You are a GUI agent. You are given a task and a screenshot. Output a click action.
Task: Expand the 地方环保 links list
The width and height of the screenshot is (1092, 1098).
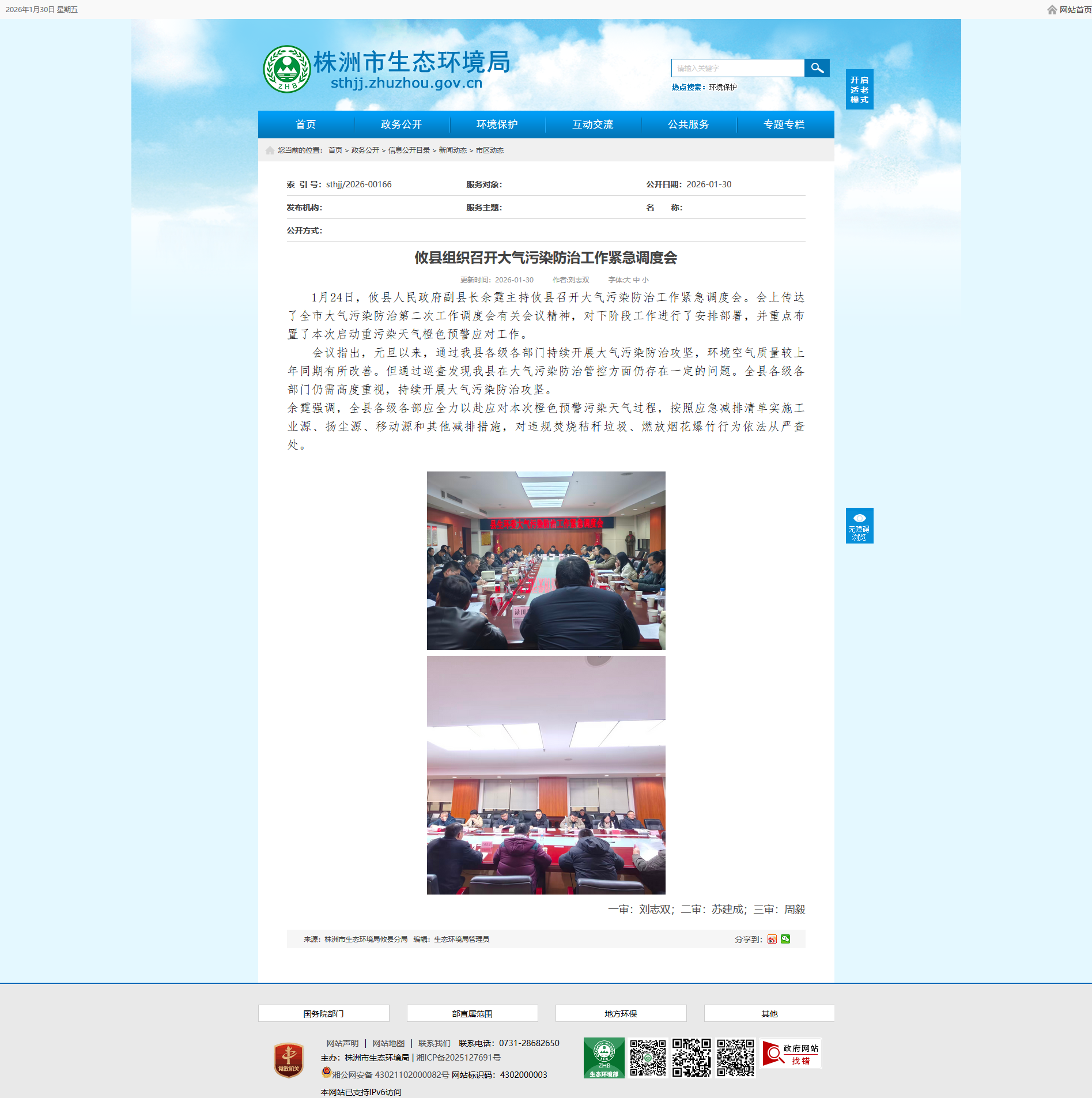click(x=621, y=1014)
